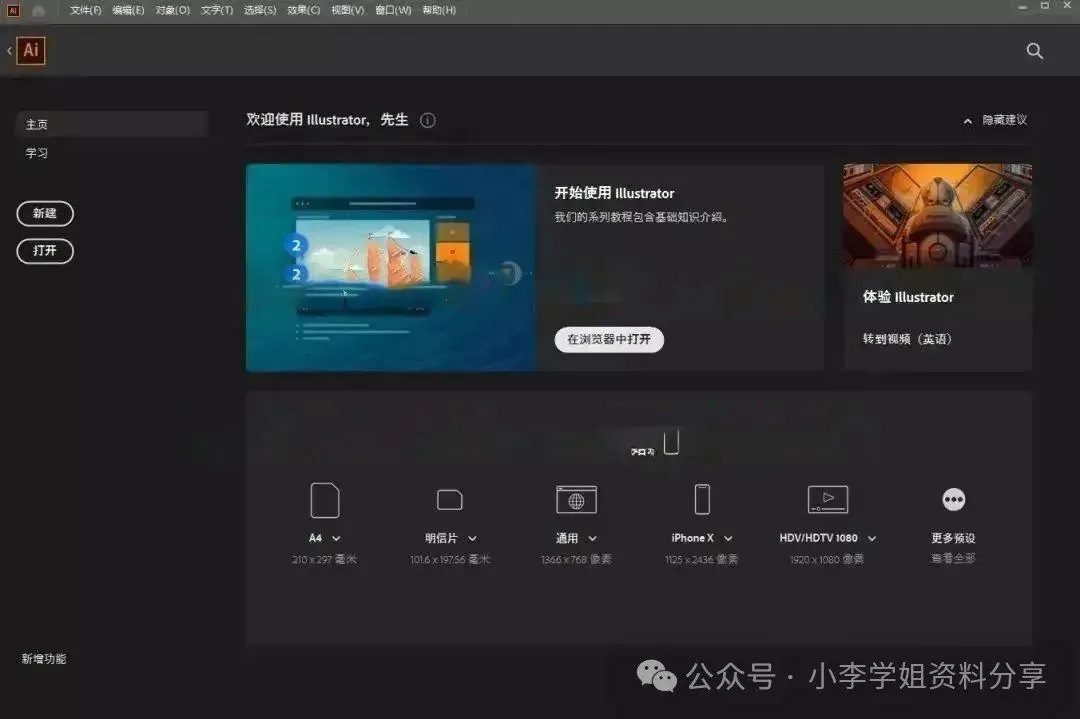Select the postcard (明信片) preset icon
The image size is (1080, 719).
click(450, 500)
